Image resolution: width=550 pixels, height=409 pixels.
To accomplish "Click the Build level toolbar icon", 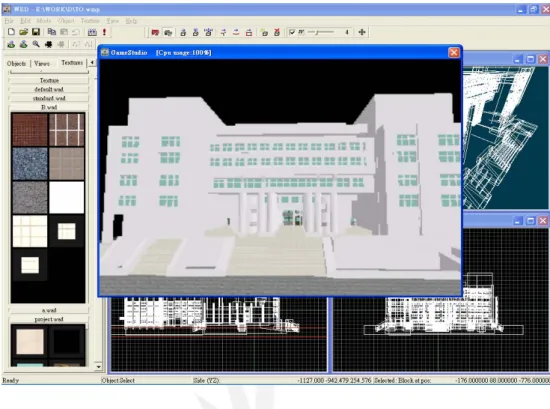I will pos(92,32).
